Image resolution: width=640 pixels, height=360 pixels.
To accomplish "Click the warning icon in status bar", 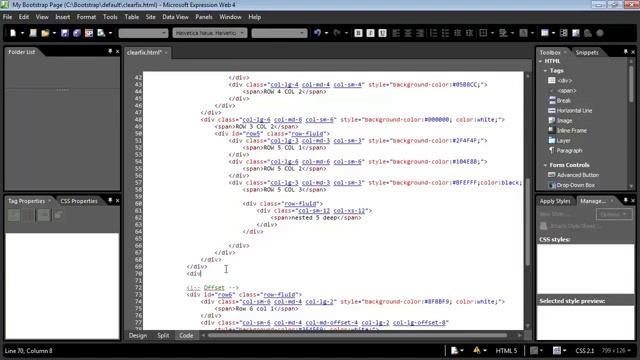I will (477, 350).
